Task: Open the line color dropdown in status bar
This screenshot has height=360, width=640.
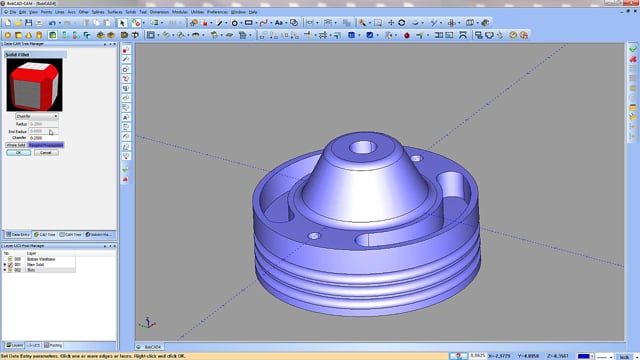Action: point(592,357)
